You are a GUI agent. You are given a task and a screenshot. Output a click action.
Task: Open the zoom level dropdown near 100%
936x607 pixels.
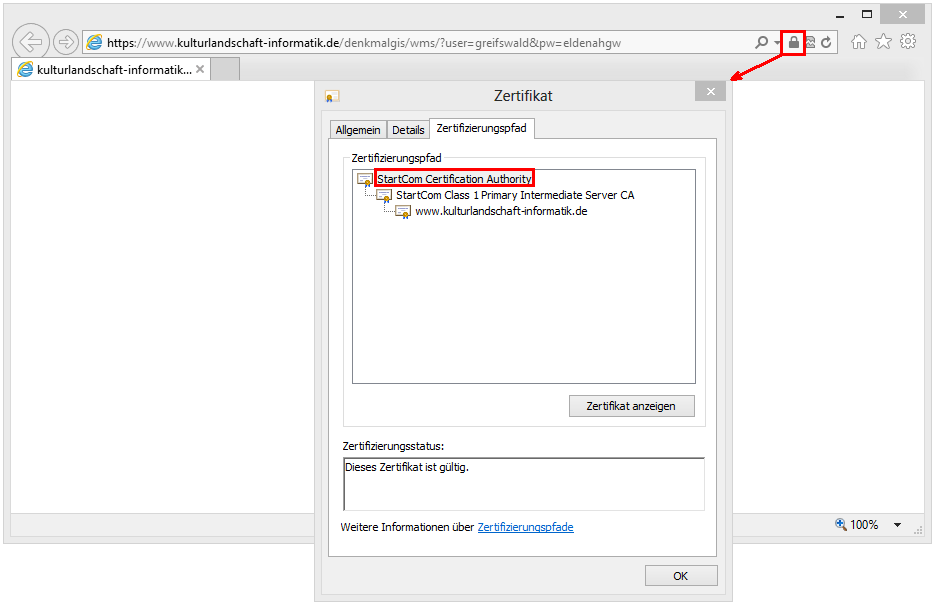(895, 524)
